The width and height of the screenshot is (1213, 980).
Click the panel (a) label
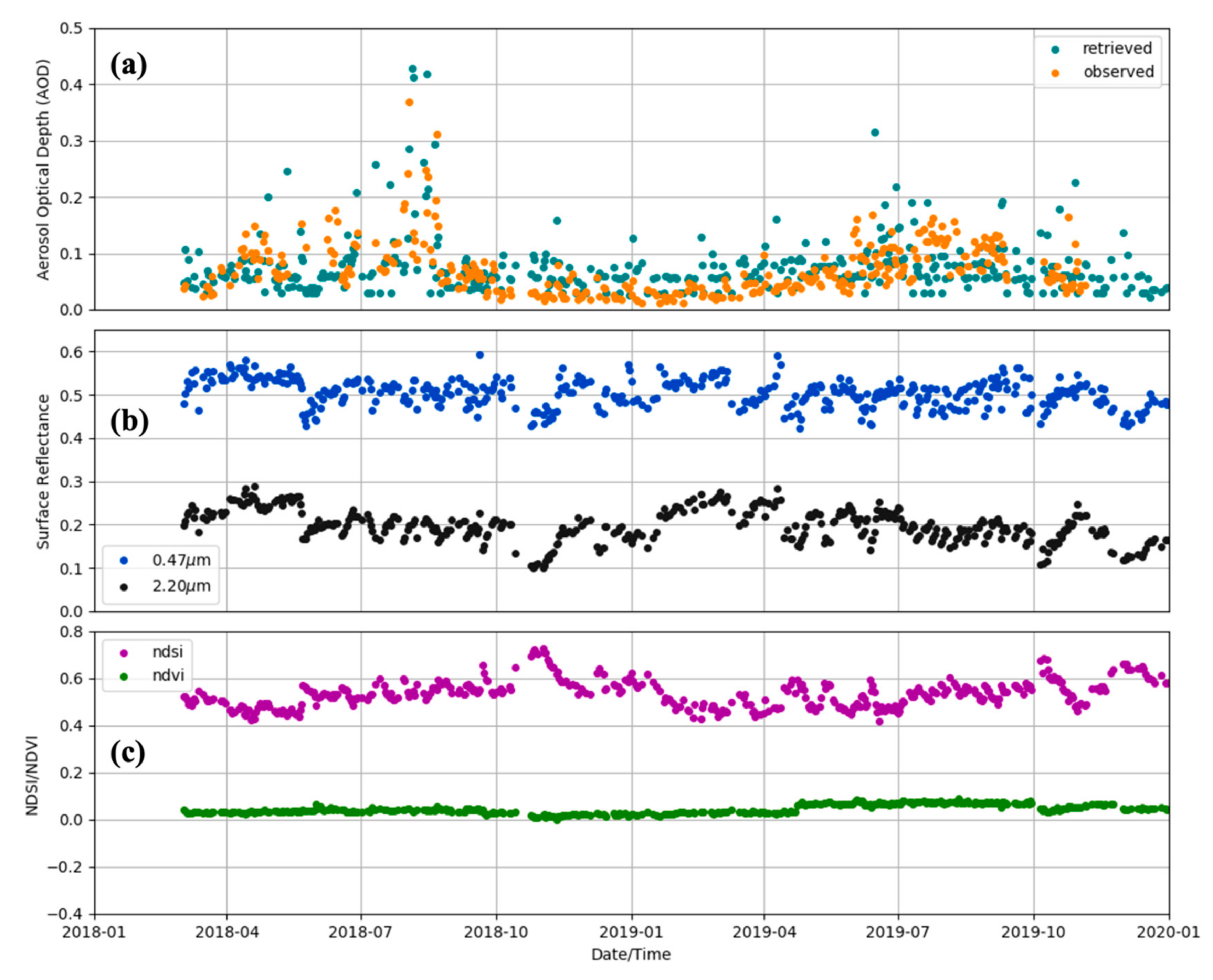[x=128, y=66]
